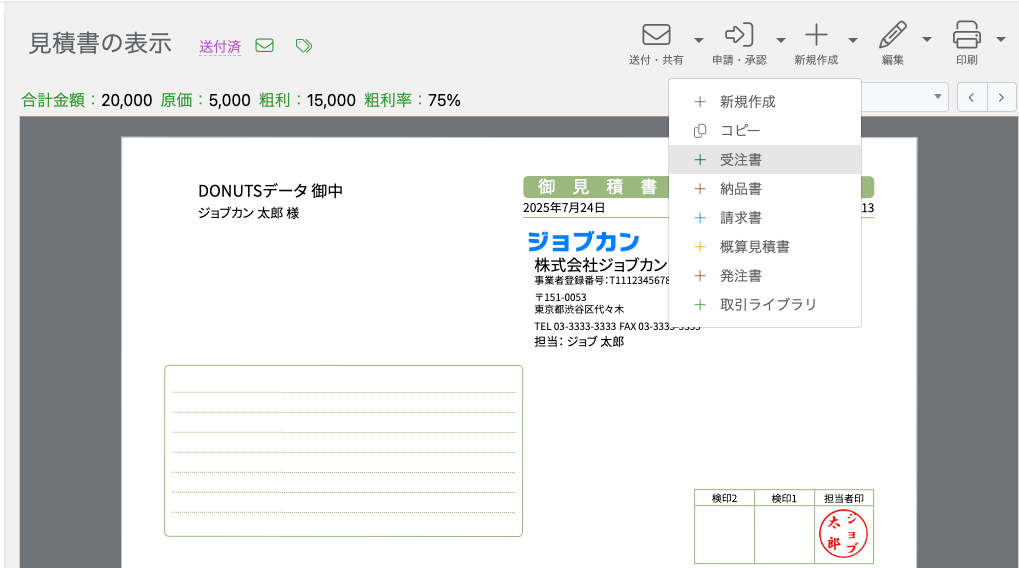
Task: Select 受注書 from the menu
Action: pos(741,160)
